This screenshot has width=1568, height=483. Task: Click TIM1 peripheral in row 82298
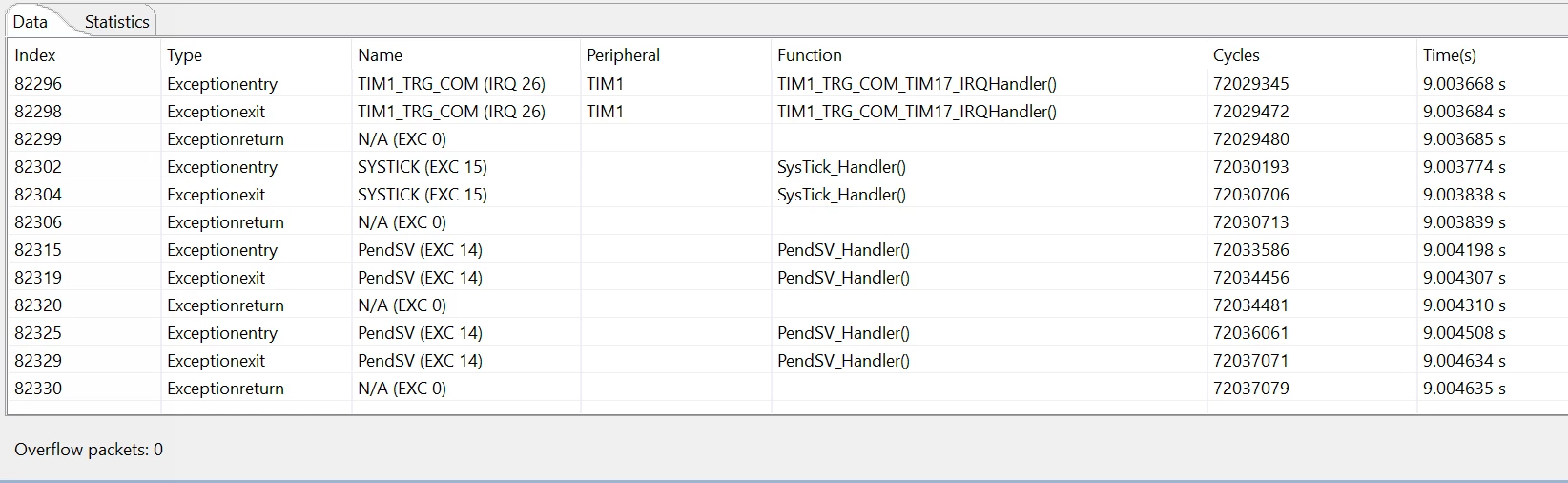point(605,112)
